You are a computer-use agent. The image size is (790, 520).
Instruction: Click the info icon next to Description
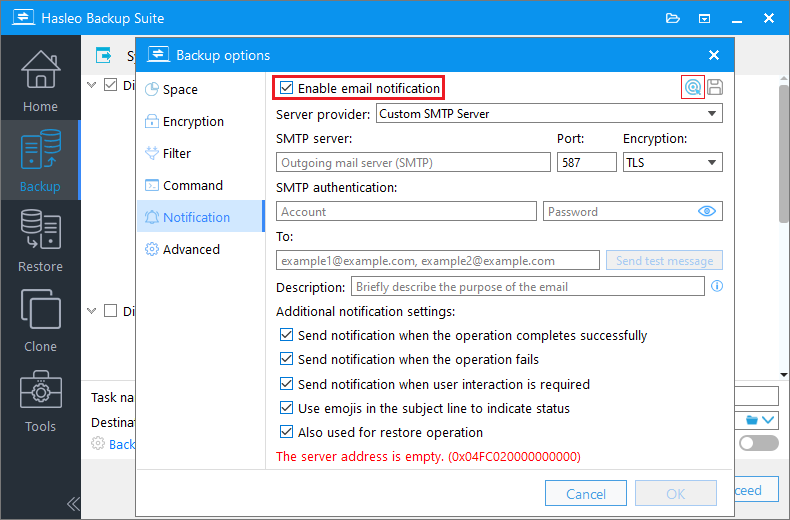[x=717, y=286]
